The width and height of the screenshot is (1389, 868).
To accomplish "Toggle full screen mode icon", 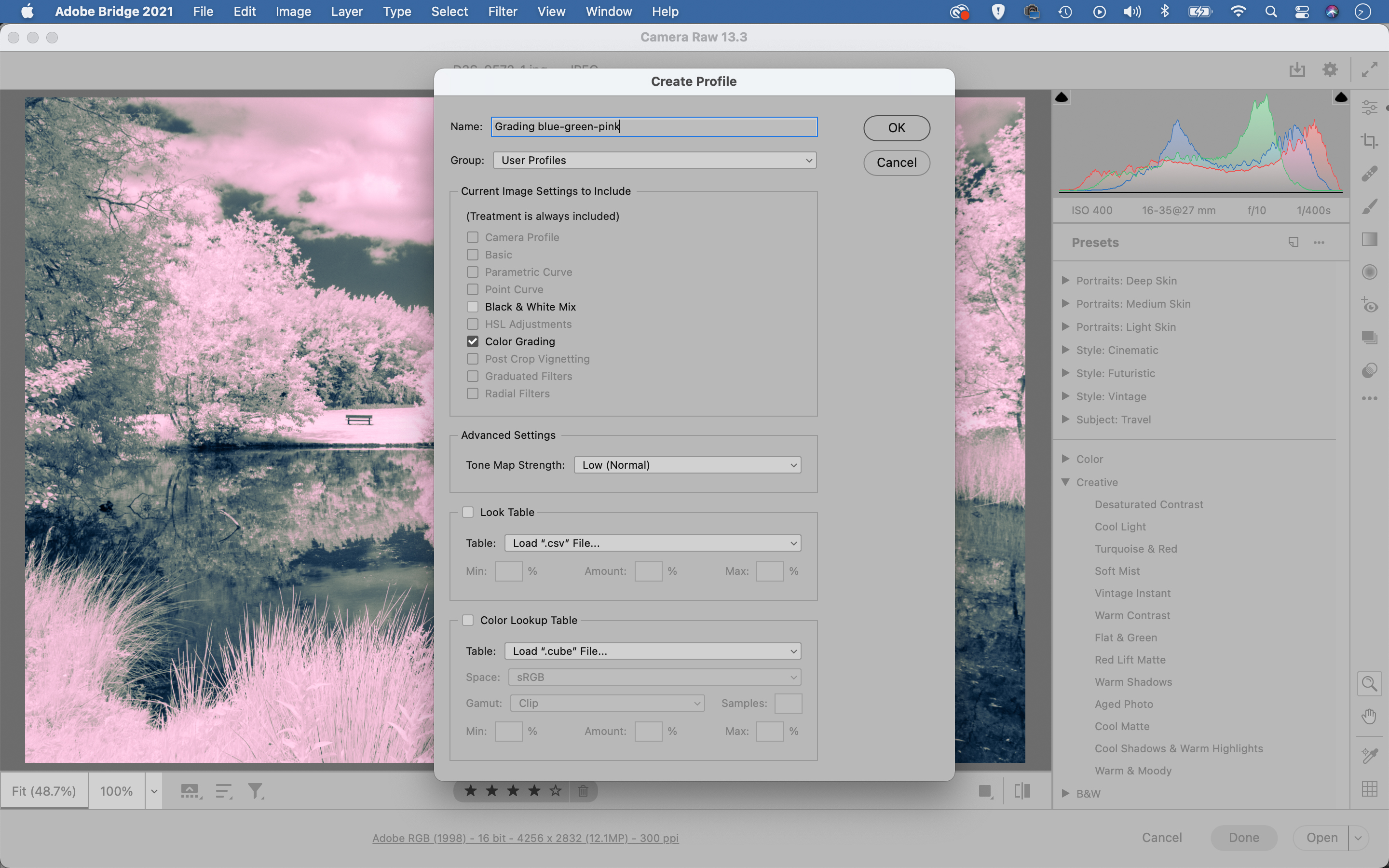I will (1370, 70).
